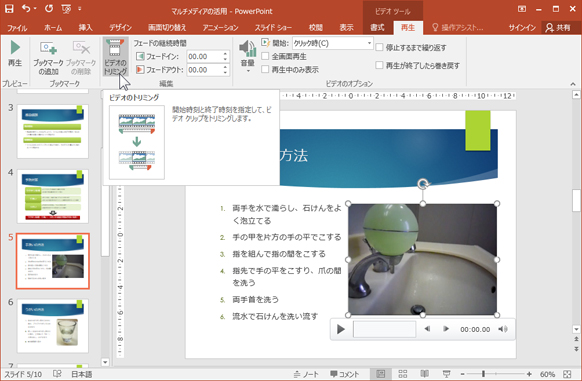Screen dimensions: 582x381
Task: Play the video preview via 再生 button
Action: pos(15,54)
